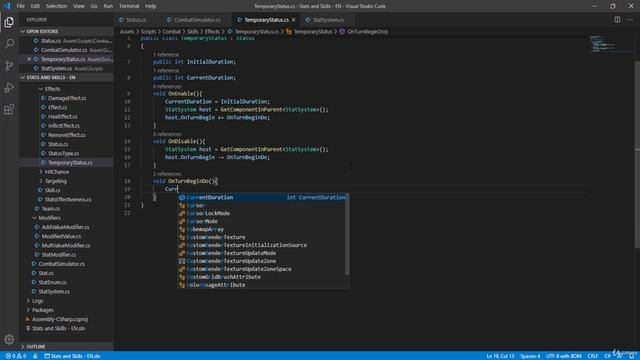The width and height of the screenshot is (640, 360).
Task: Switch to the CombatSimulator.cs tab
Action: tap(197, 20)
